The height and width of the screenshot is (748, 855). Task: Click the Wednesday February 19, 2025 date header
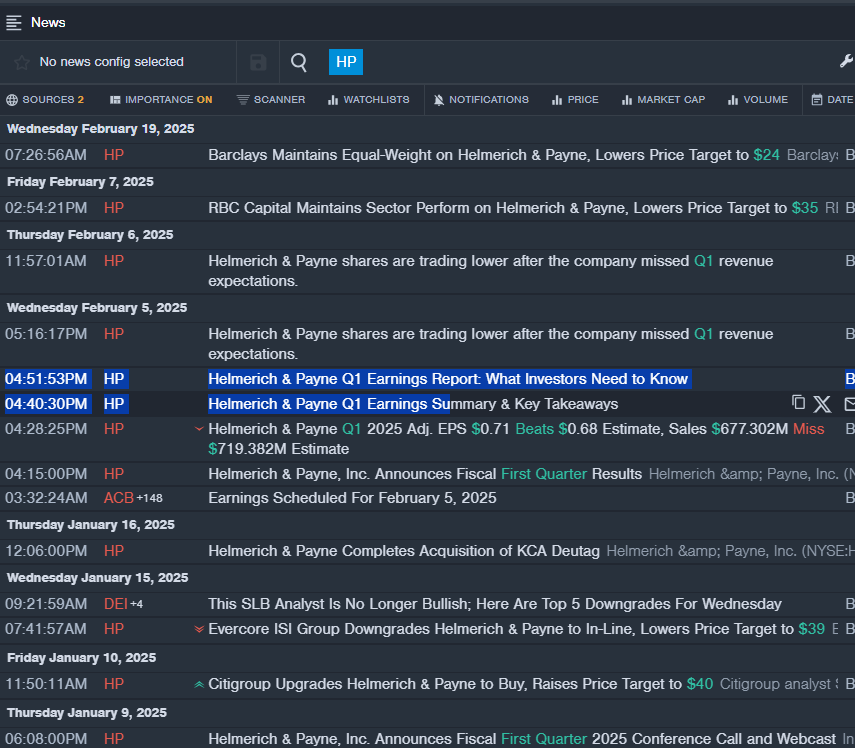point(100,129)
